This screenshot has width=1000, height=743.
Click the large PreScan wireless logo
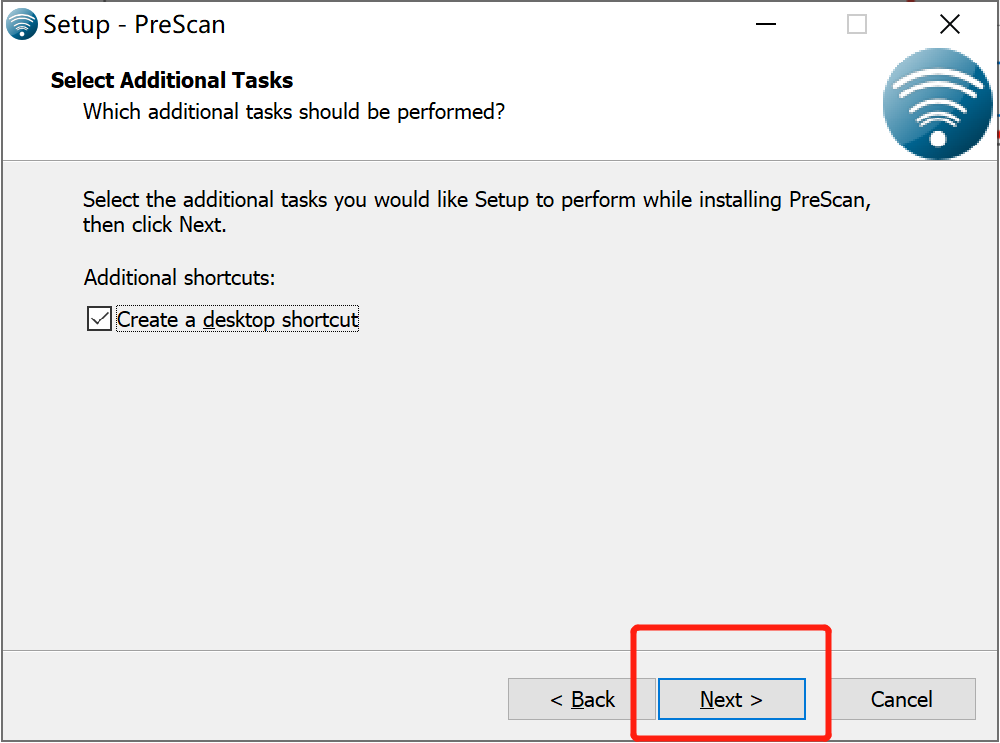tap(938, 104)
